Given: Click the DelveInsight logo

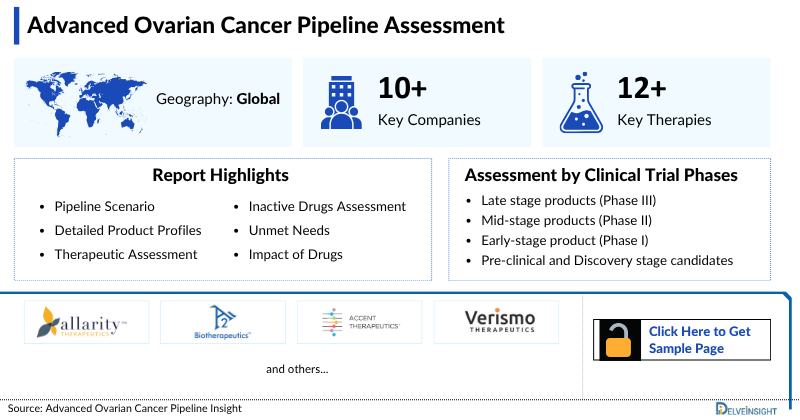Looking at the screenshot, I should coord(746,409).
